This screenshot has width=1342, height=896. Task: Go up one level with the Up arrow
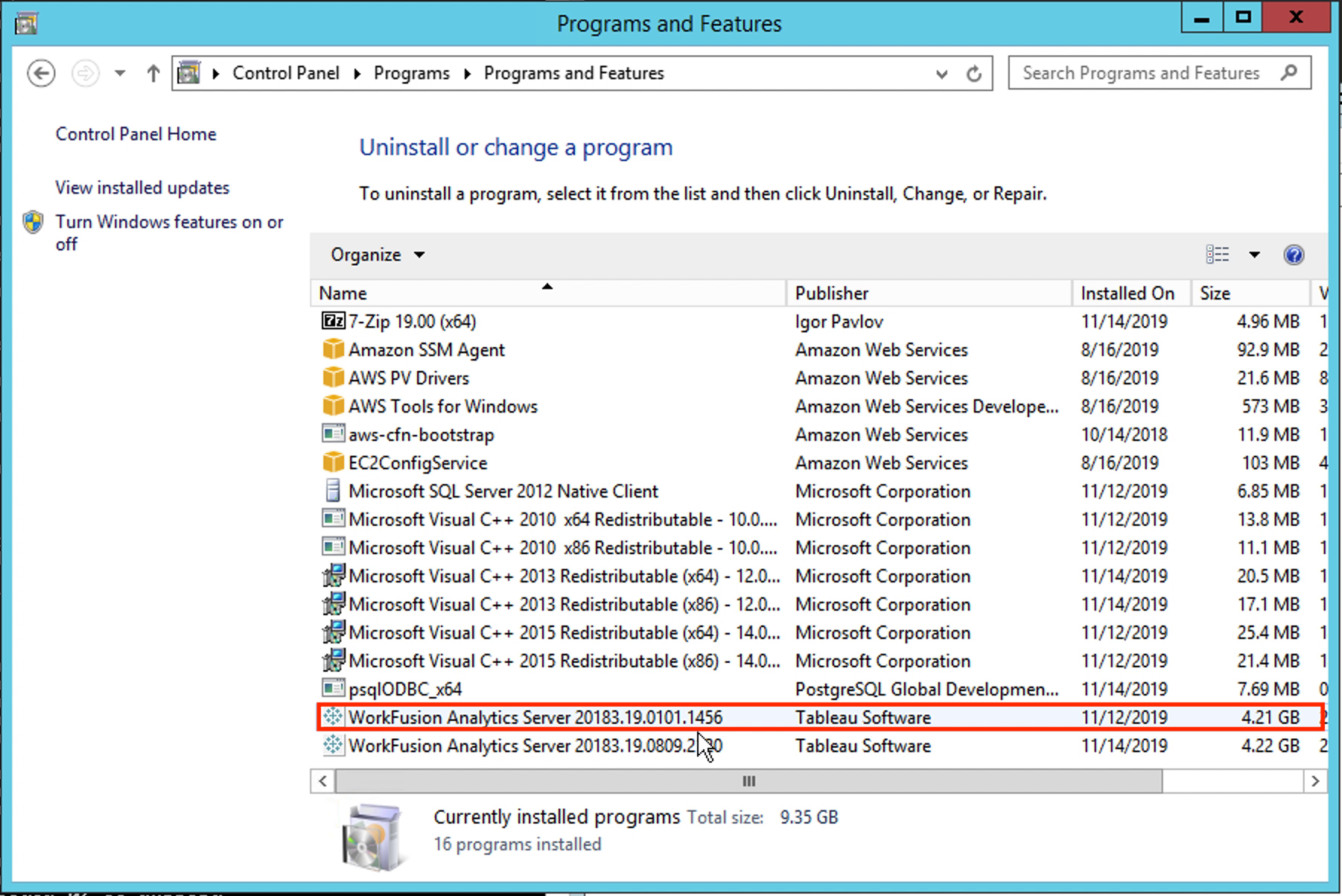pyautogui.click(x=153, y=73)
